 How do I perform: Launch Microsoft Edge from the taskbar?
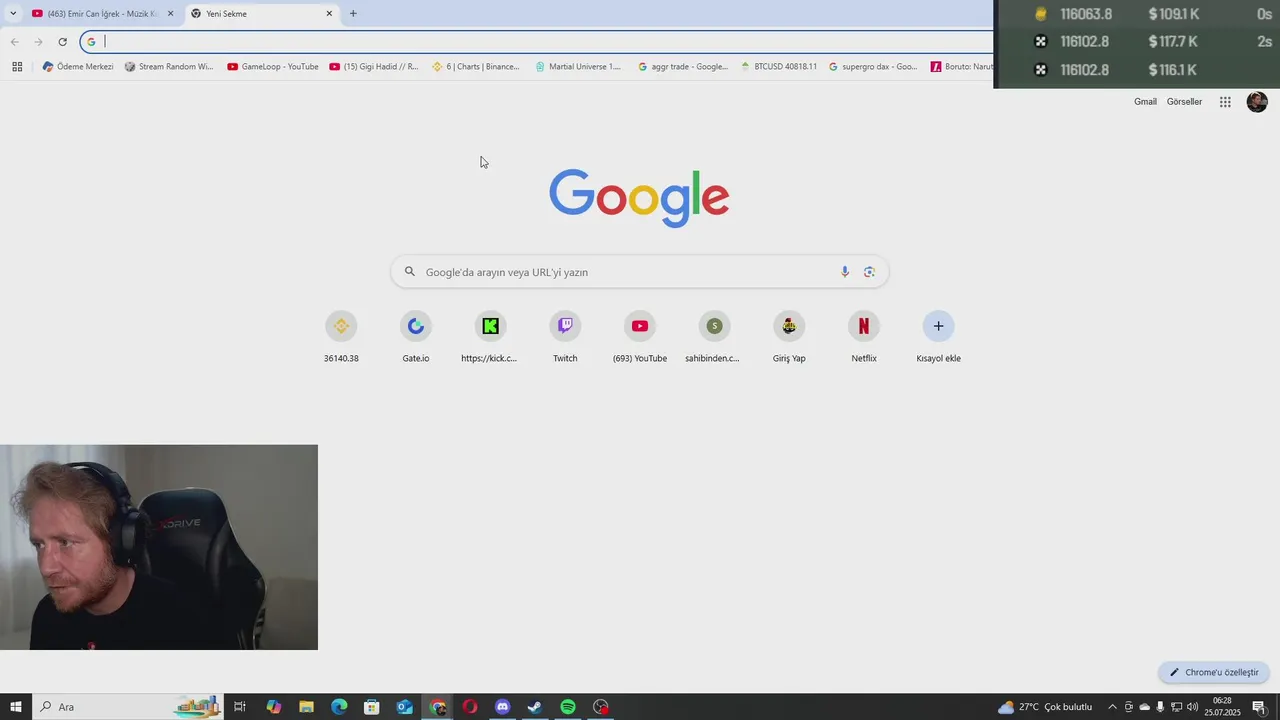tap(339, 707)
